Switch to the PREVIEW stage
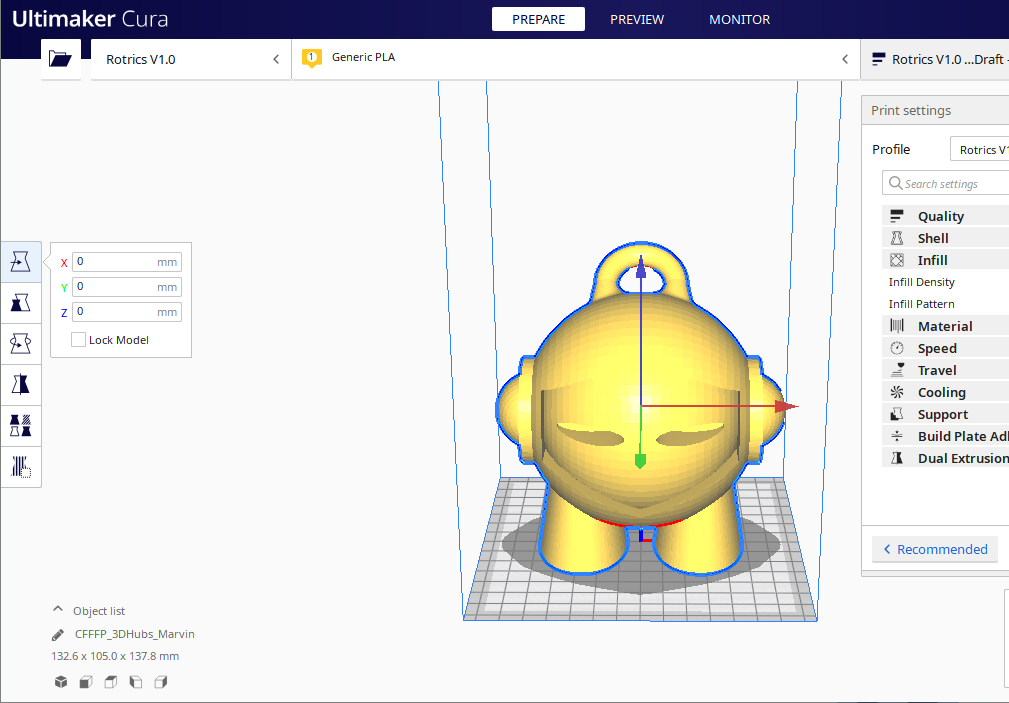Image resolution: width=1009 pixels, height=703 pixels. coord(637,19)
